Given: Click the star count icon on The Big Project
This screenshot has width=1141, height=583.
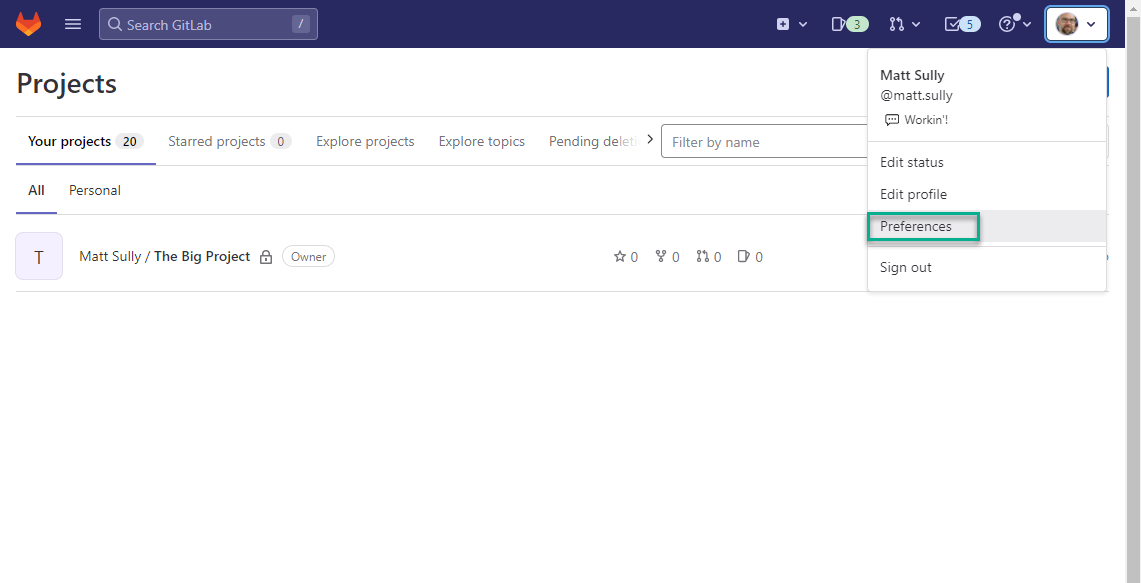Looking at the screenshot, I should (620, 257).
